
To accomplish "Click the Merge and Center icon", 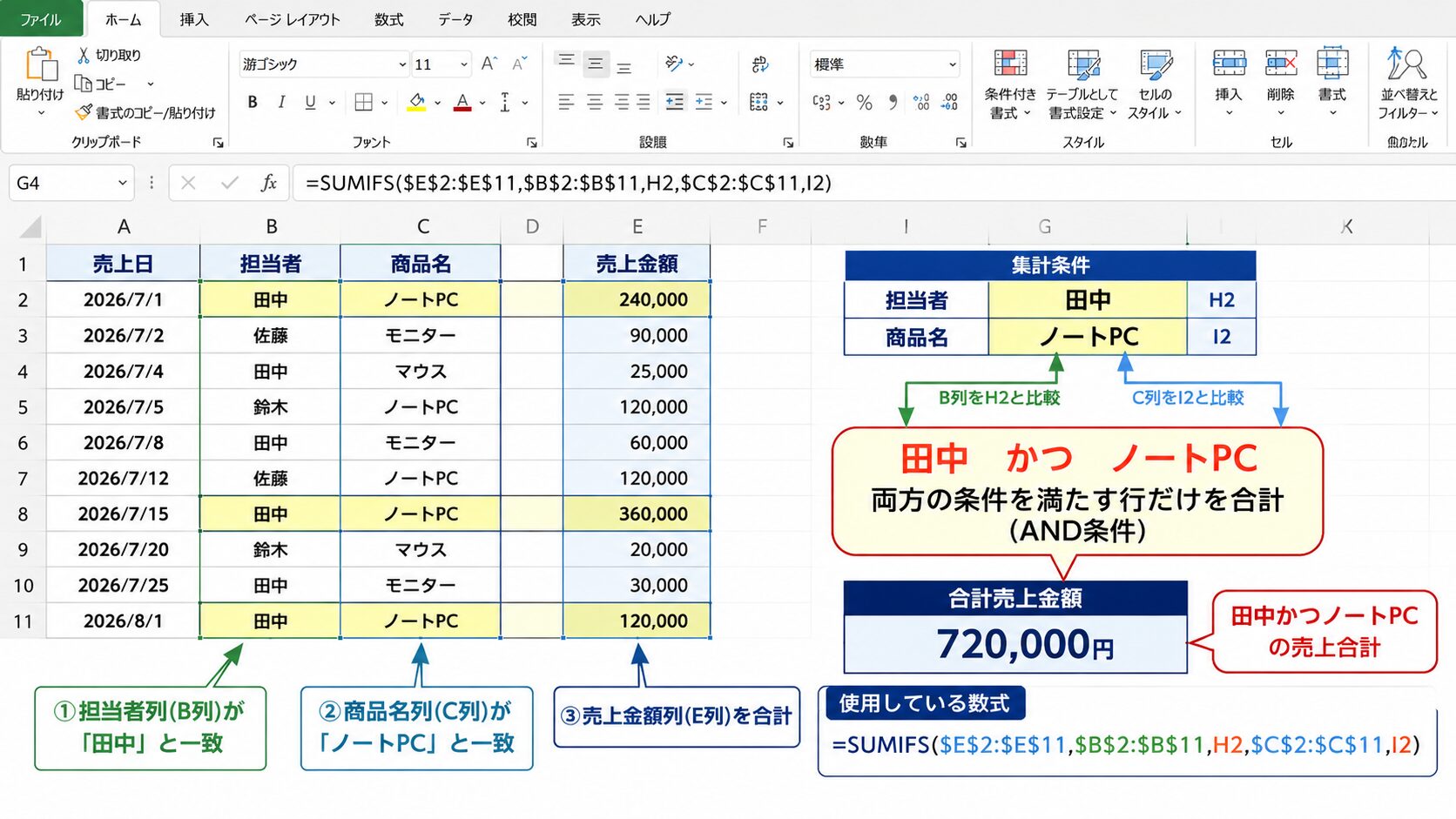I will [x=758, y=102].
